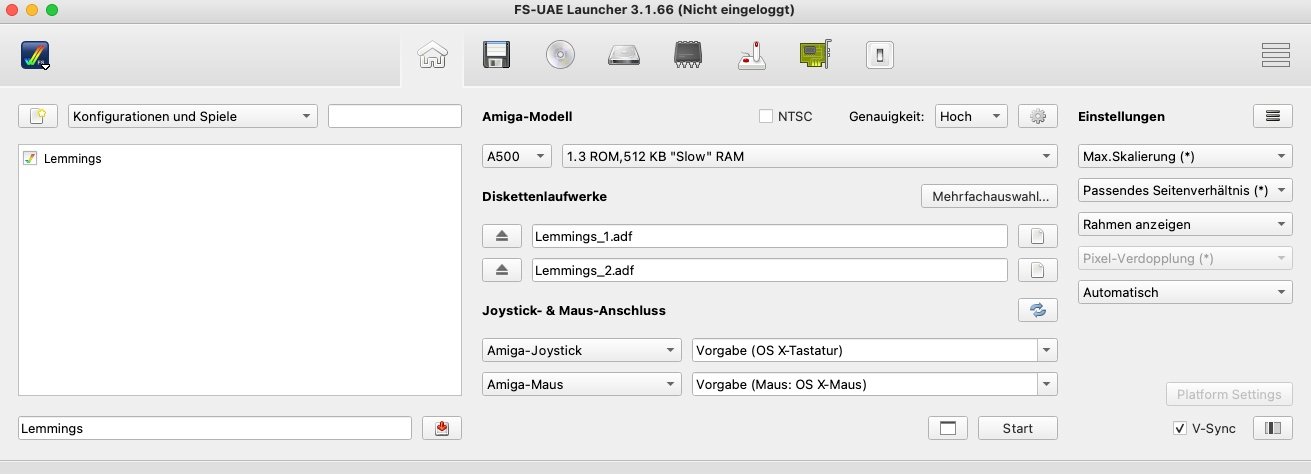Open the hard drives tab icon
1311x474 pixels.
(x=624, y=56)
